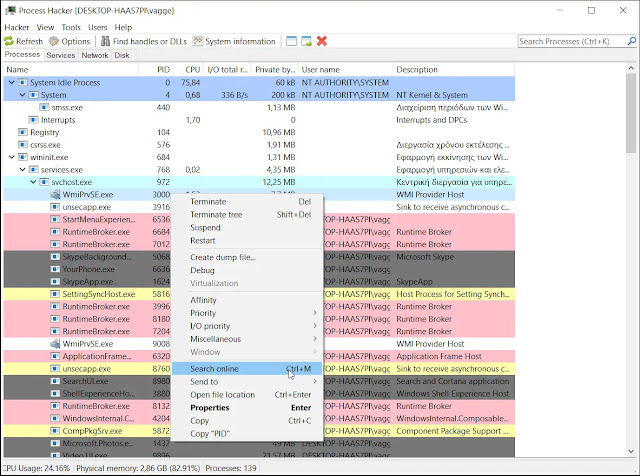The width and height of the screenshot is (640, 476).
Task: Click the CompPkgSrv.exe process icon
Action: pyautogui.click(x=55, y=431)
